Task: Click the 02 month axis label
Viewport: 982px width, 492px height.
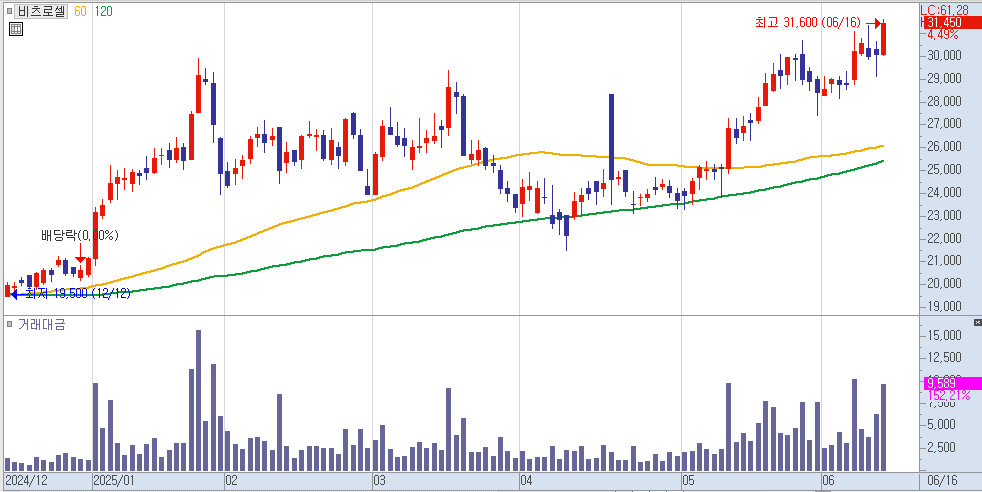Action: click(x=232, y=481)
